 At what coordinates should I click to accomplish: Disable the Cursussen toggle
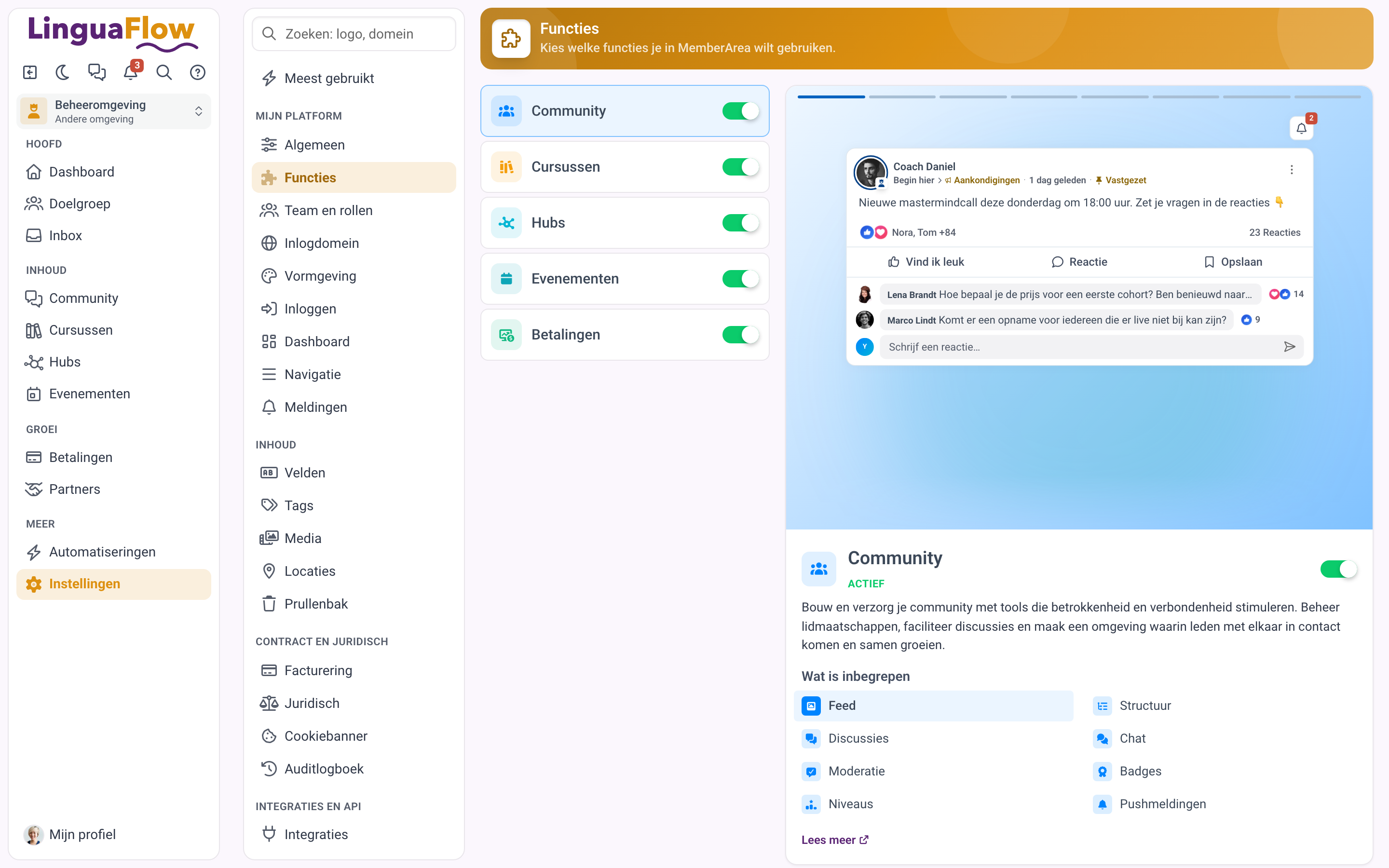(740, 167)
